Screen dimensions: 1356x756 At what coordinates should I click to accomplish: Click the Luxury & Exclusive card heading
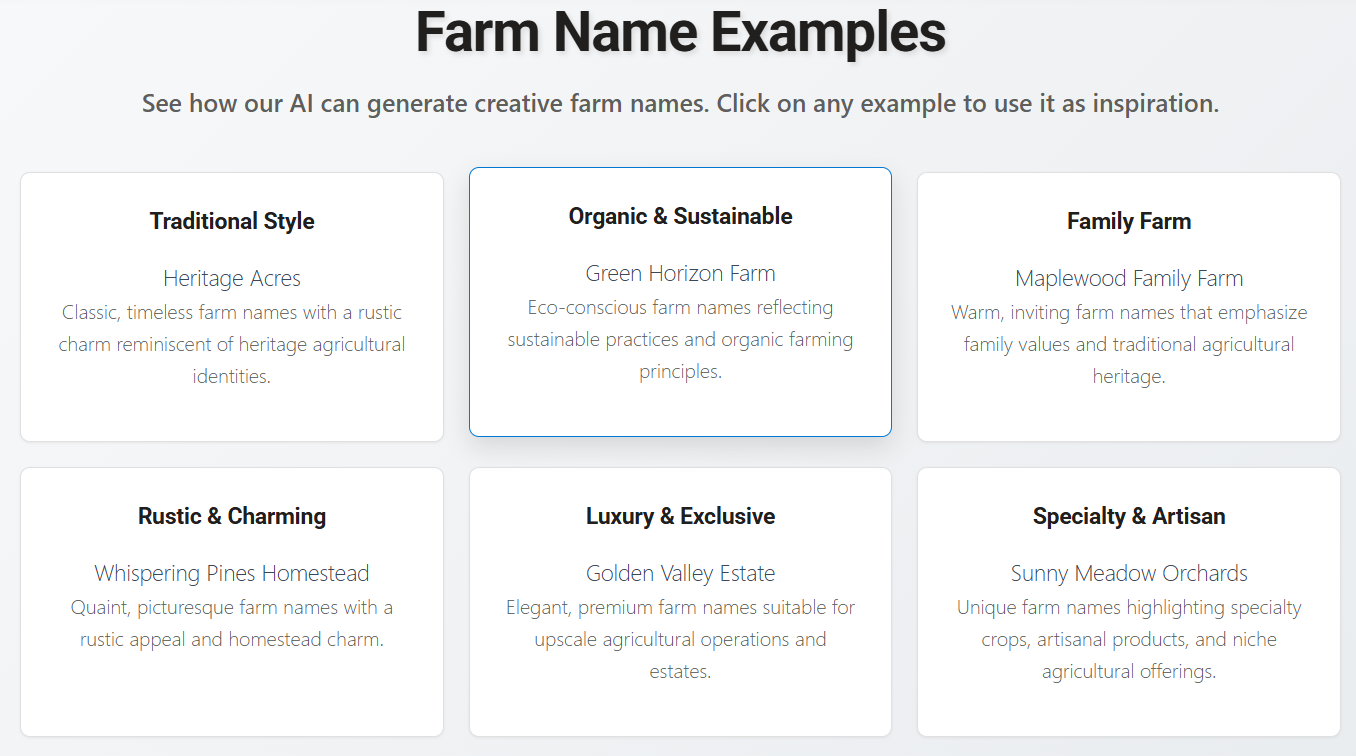tap(680, 516)
